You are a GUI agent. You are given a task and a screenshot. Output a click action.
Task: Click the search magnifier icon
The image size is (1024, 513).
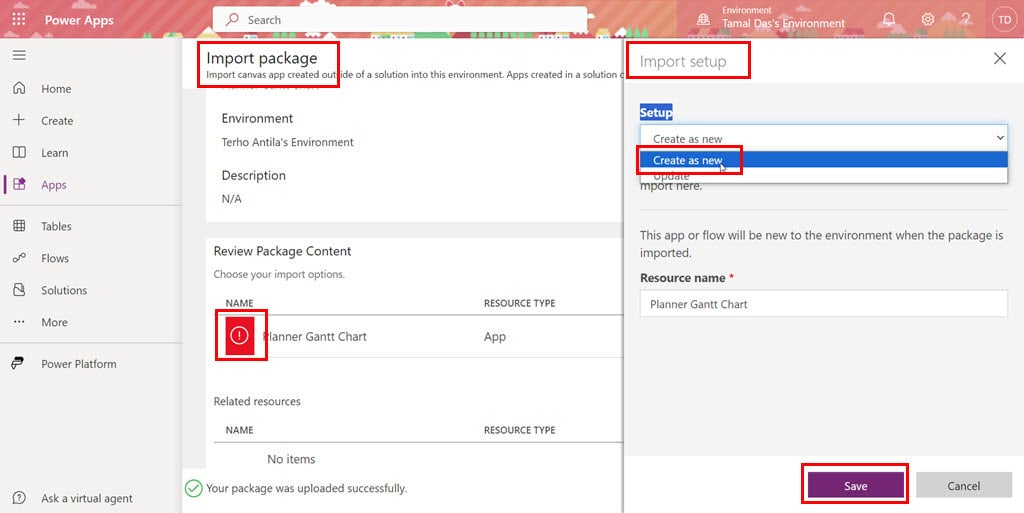[232, 20]
